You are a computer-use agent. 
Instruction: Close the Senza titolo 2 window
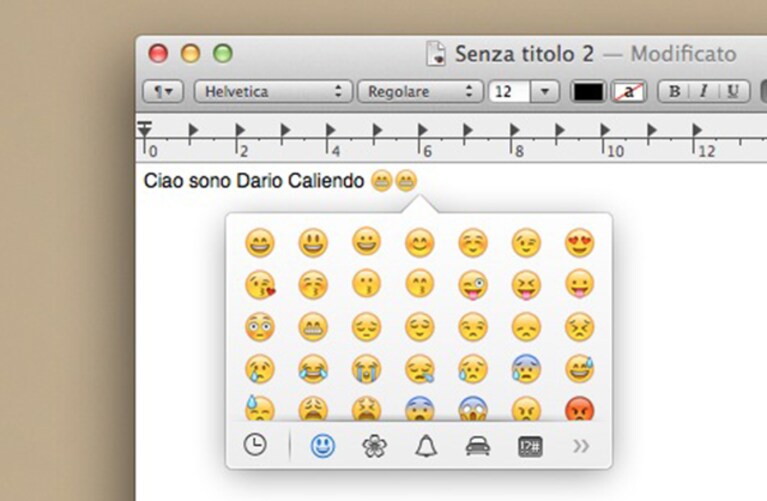pyautogui.click(x=158, y=53)
